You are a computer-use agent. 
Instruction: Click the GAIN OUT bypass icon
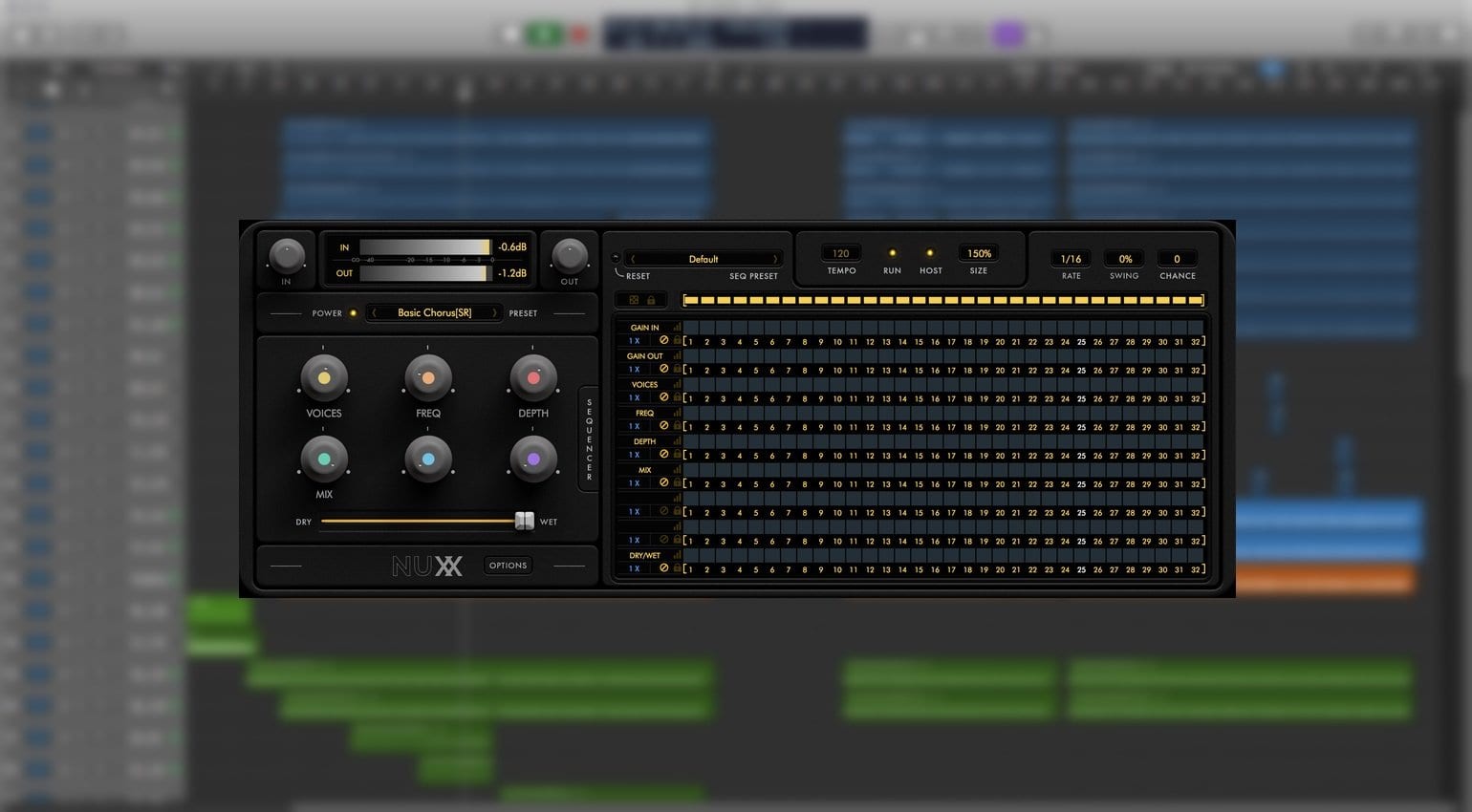(x=663, y=369)
